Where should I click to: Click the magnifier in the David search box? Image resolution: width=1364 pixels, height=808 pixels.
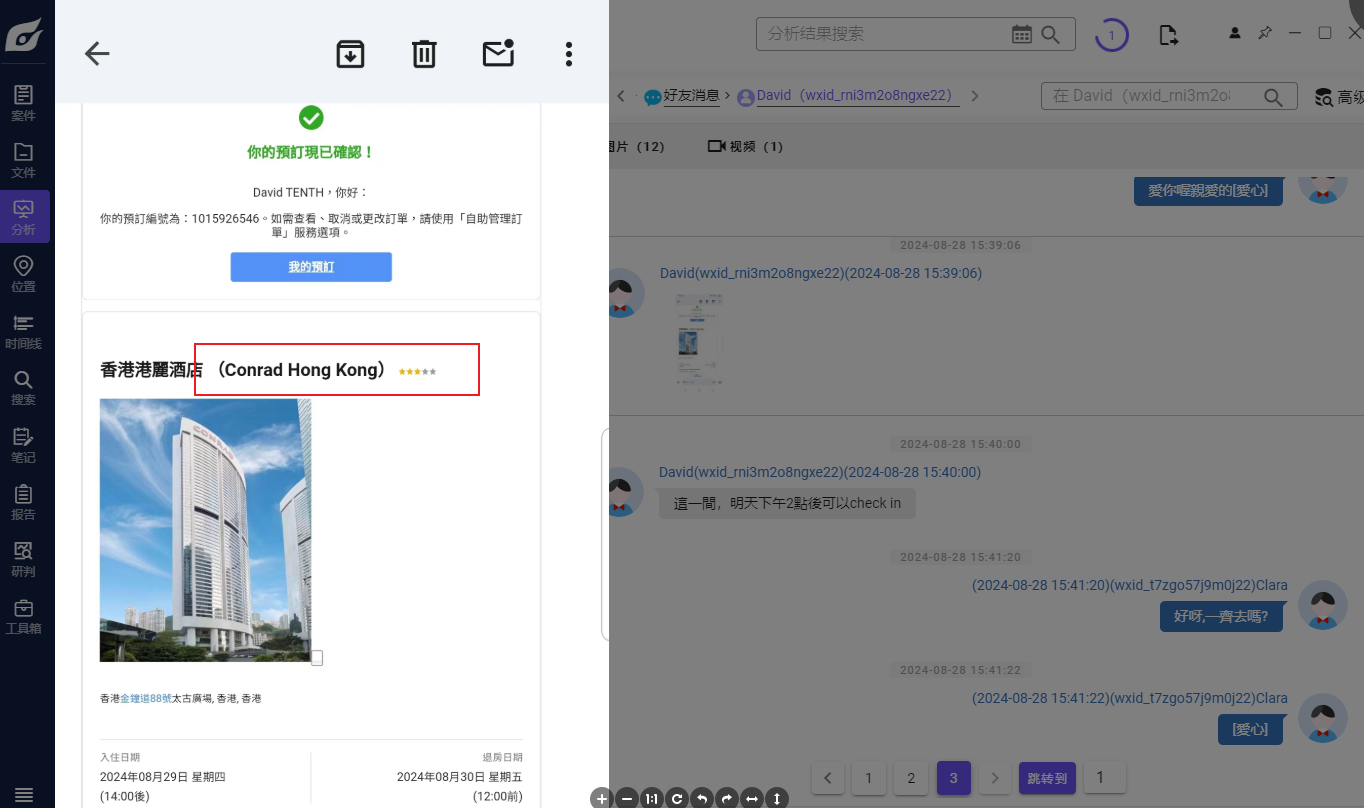coord(1273,97)
